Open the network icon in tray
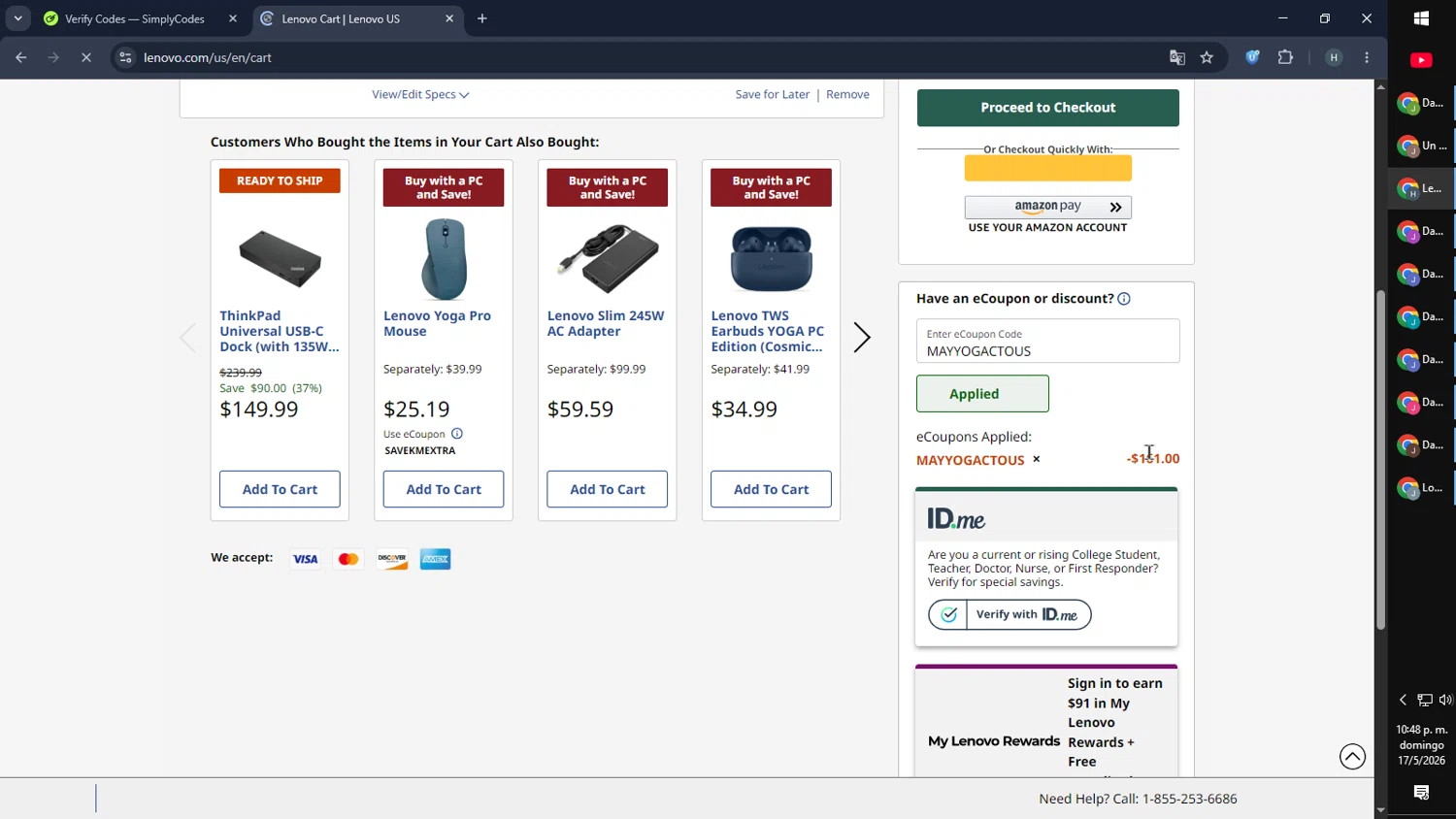This screenshot has width=1456, height=819. point(1424,700)
